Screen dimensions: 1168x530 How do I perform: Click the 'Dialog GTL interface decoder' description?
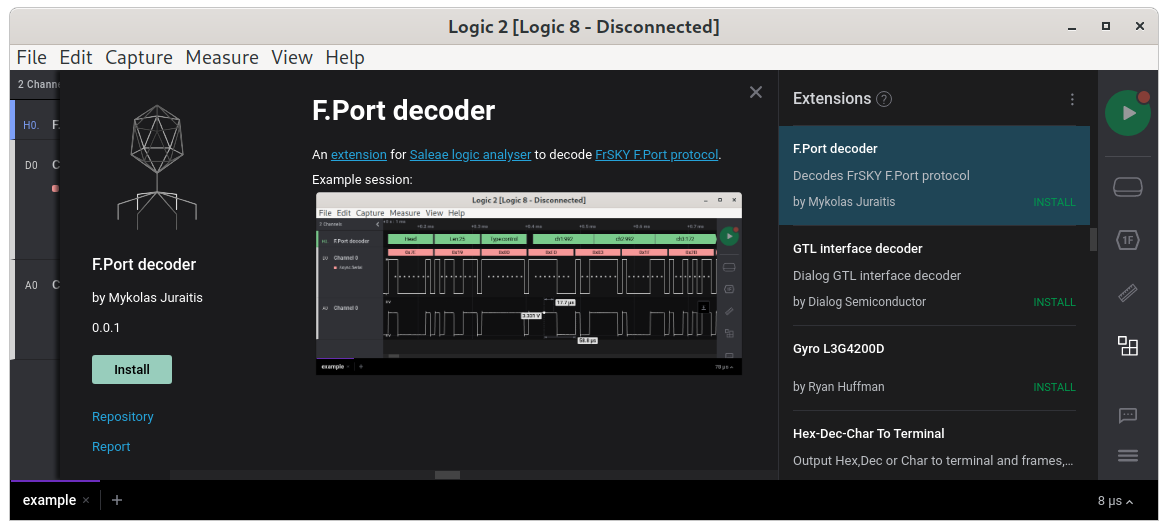[x=877, y=275]
